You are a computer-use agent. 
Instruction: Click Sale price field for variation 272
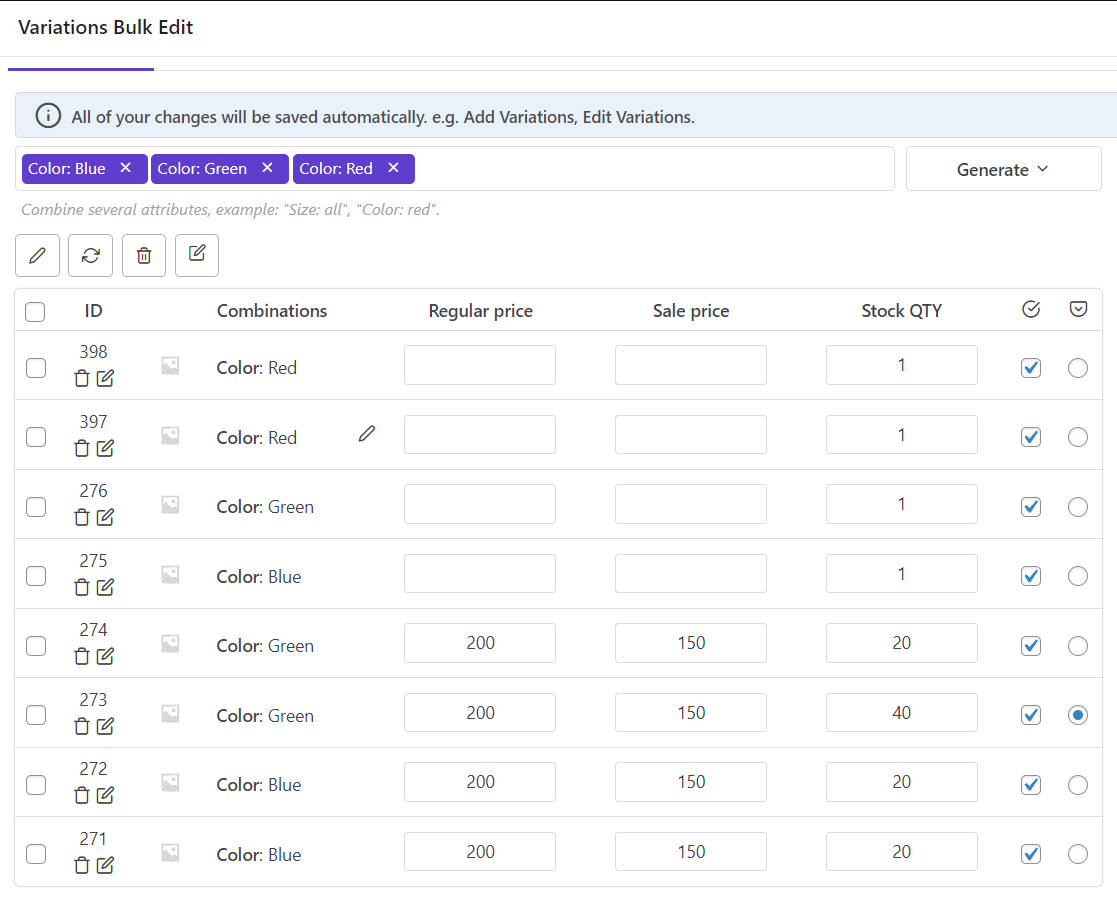tap(690, 781)
